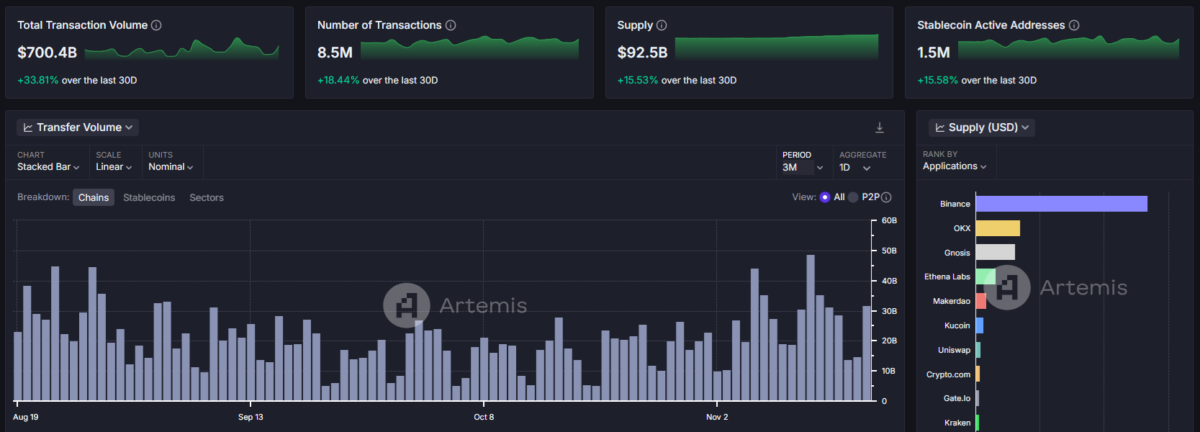Click the Makerdao supply bar
This screenshot has width=1200, height=432.
click(x=981, y=301)
